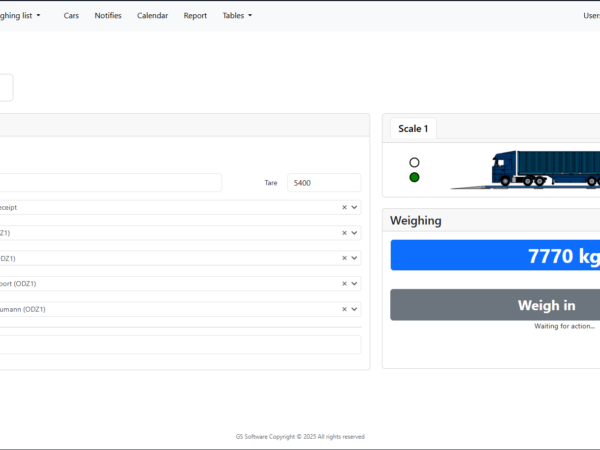Expand the Z1) dropdown chevron
The height and width of the screenshot is (450, 600).
click(x=354, y=233)
